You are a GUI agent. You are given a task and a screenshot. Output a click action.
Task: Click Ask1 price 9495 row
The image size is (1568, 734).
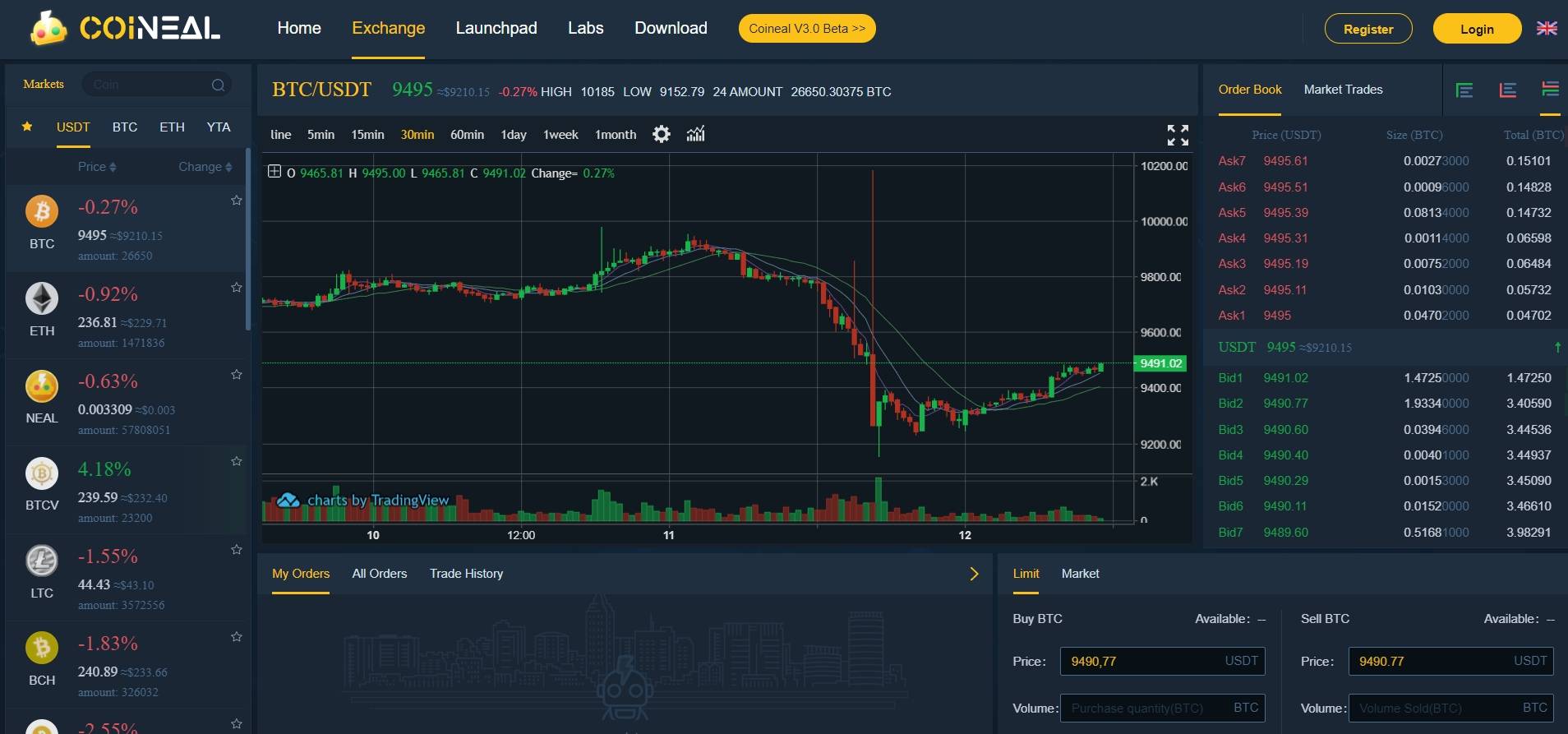coord(1386,315)
